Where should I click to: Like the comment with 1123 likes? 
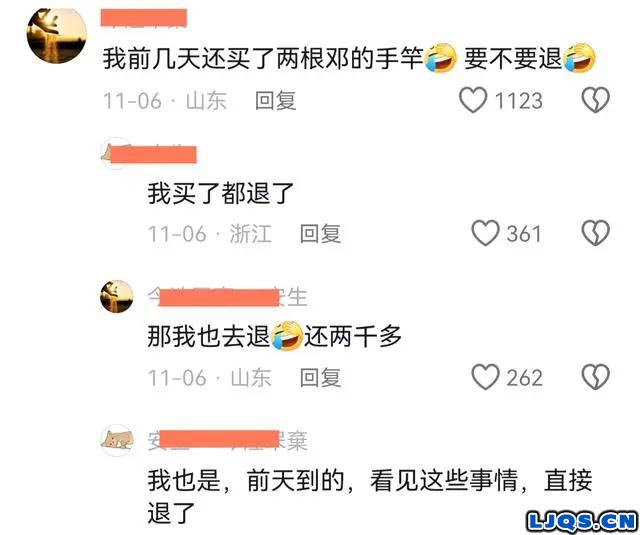(x=473, y=100)
